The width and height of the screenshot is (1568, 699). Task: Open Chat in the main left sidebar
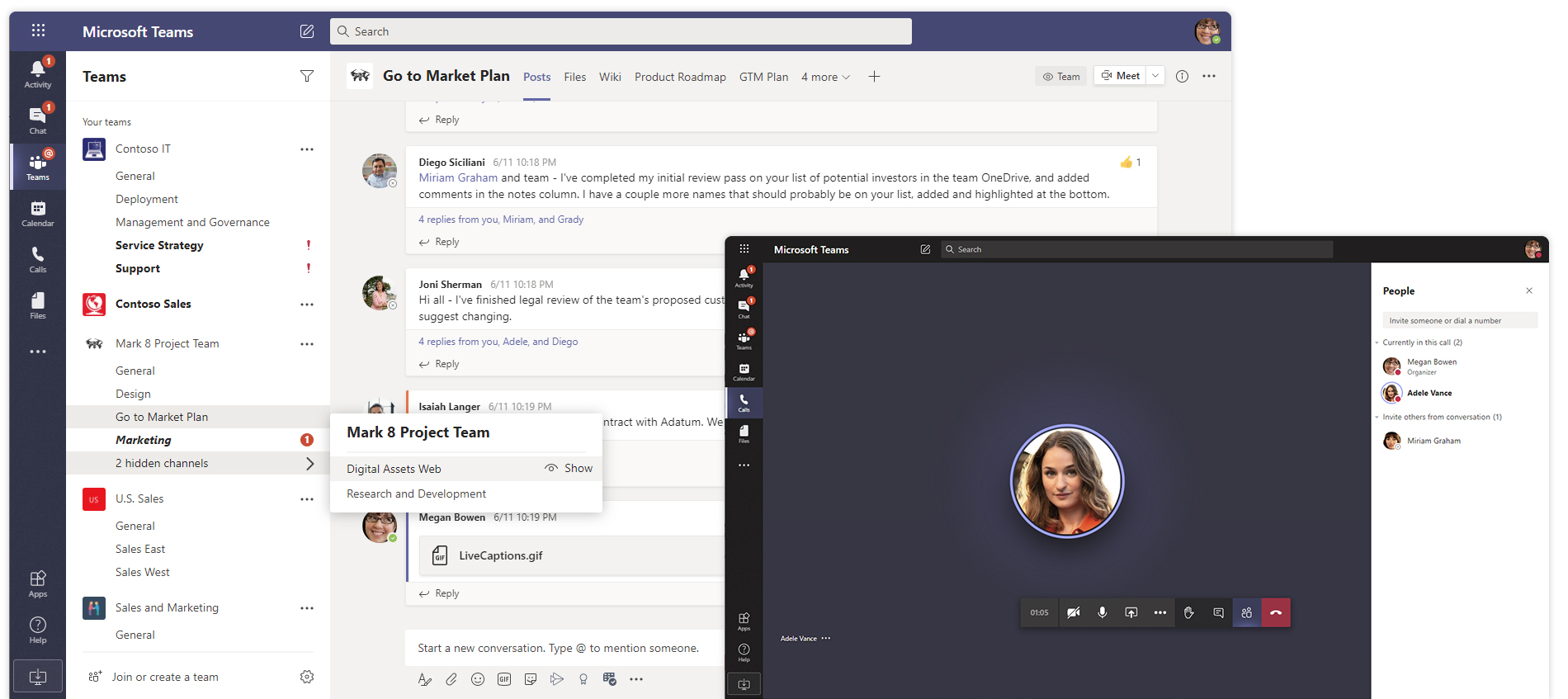[x=38, y=120]
